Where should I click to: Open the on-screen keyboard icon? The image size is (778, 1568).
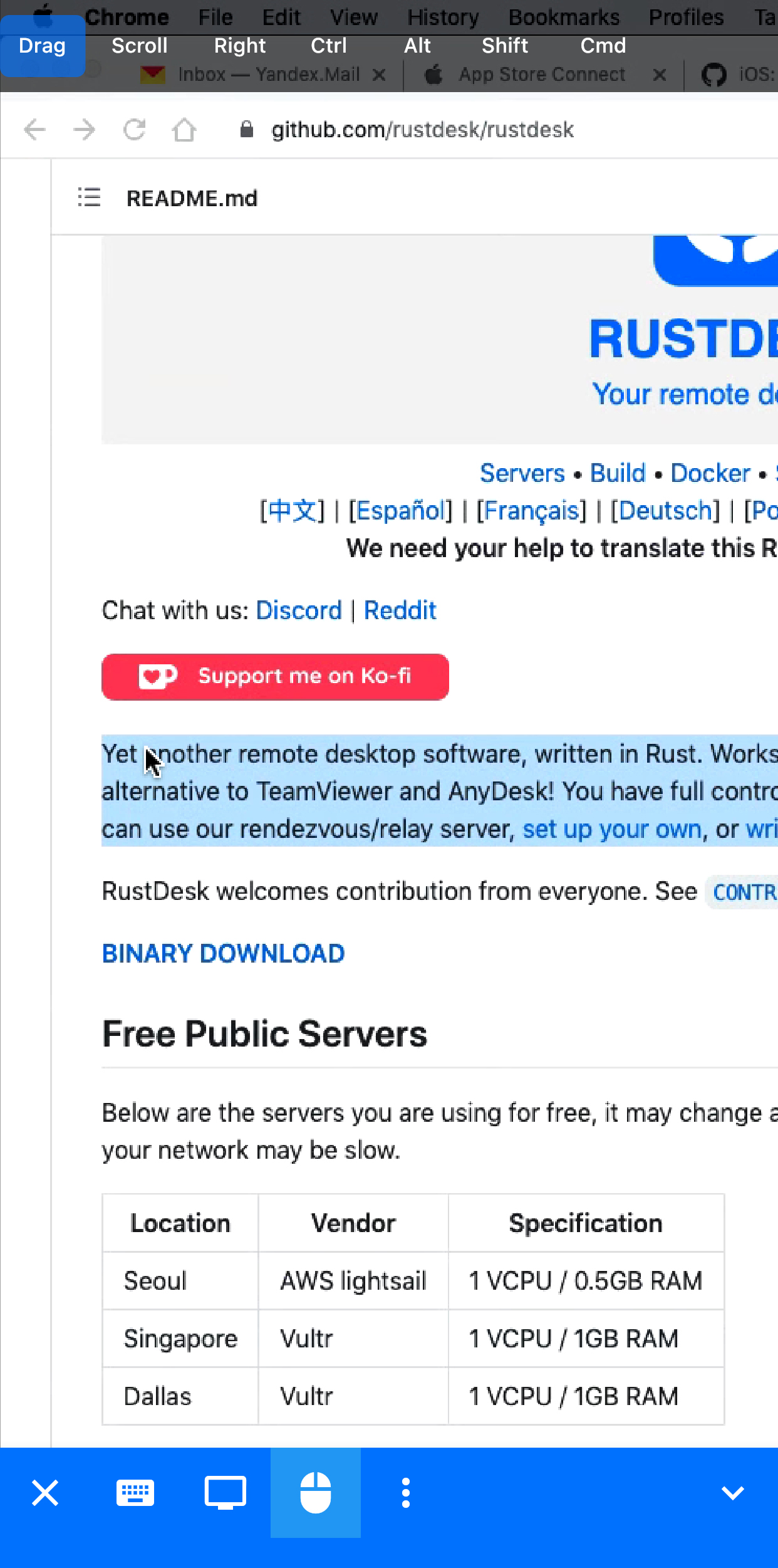tap(135, 1493)
